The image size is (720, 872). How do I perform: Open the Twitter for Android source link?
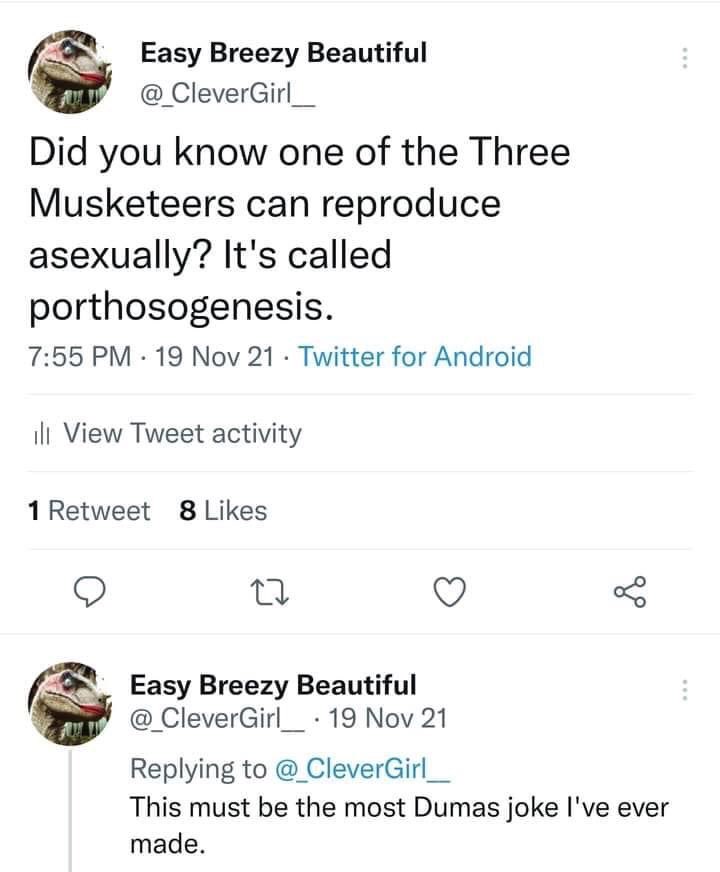pyautogui.click(x=415, y=356)
